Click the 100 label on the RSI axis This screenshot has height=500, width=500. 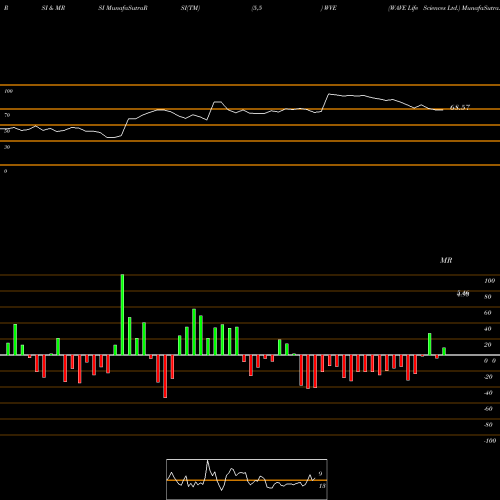tap(8, 91)
